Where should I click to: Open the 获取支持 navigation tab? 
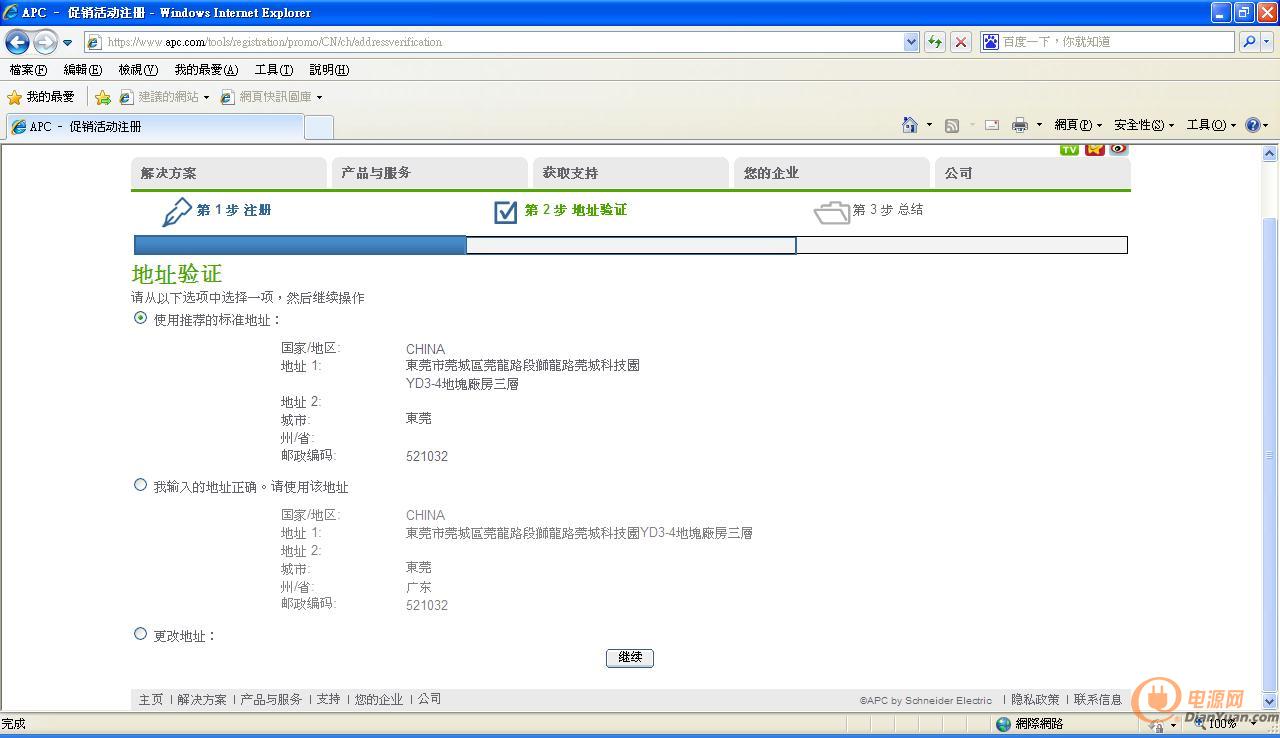point(631,173)
